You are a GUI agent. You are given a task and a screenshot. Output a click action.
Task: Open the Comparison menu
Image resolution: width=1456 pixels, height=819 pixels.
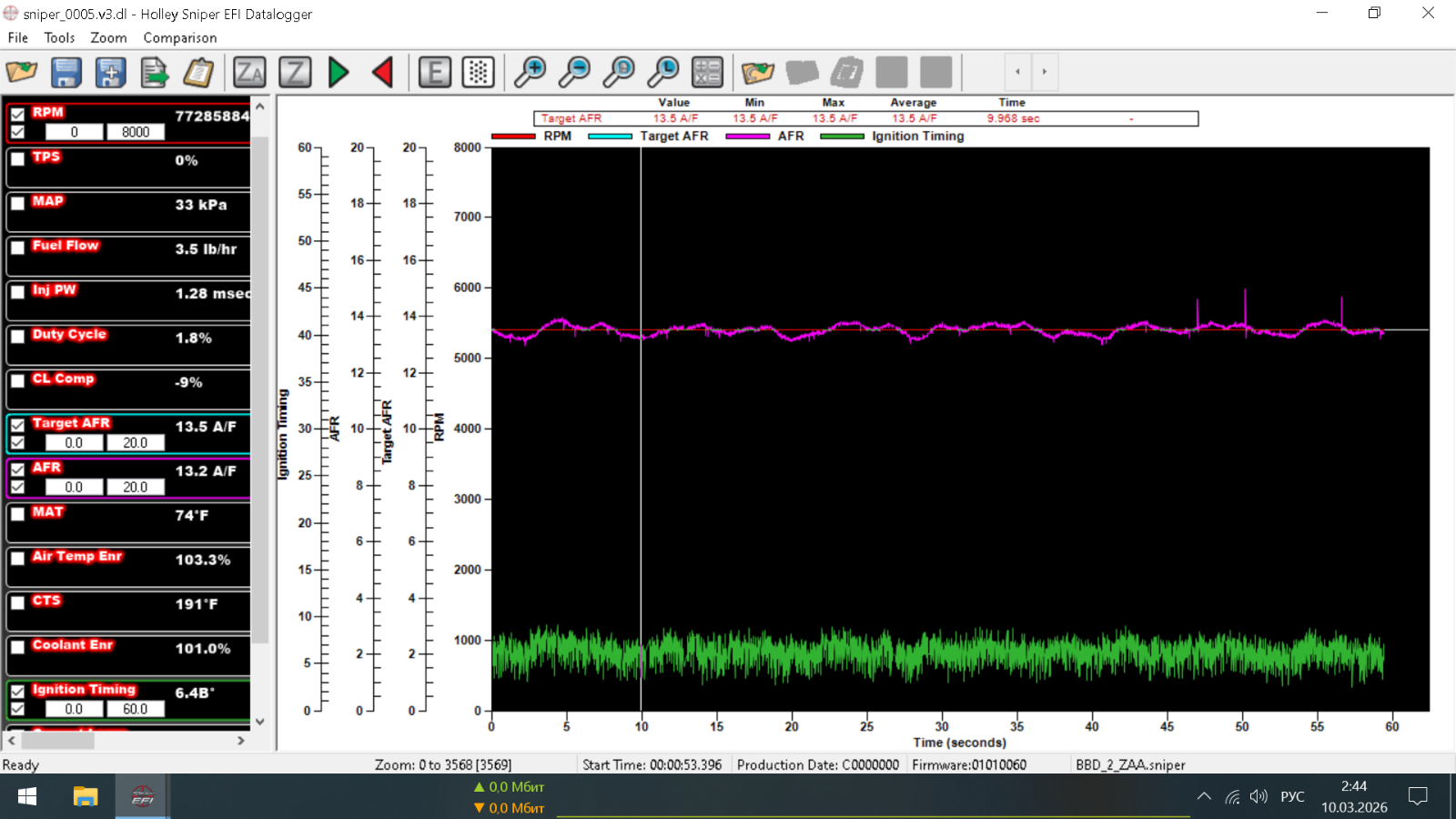179,37
